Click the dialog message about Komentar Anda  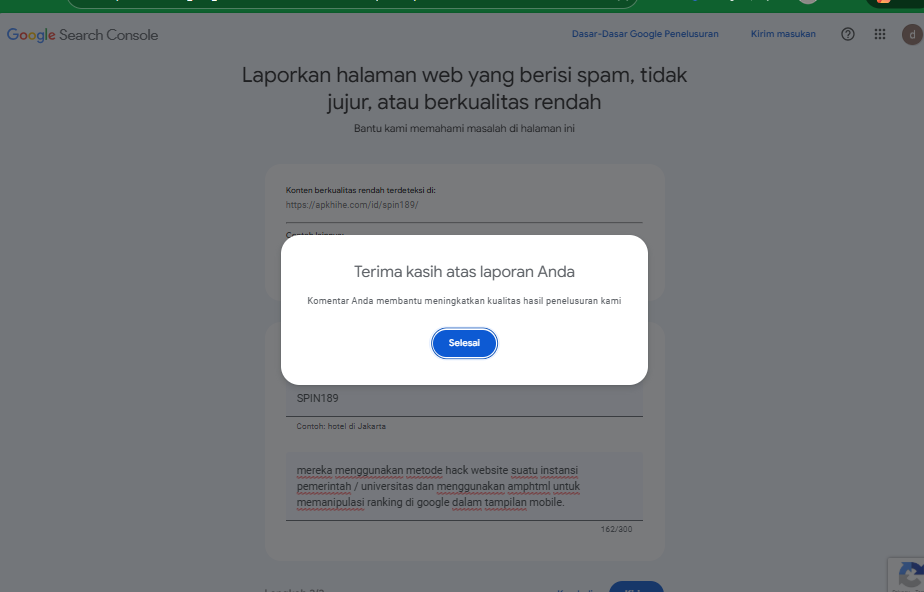464,301
